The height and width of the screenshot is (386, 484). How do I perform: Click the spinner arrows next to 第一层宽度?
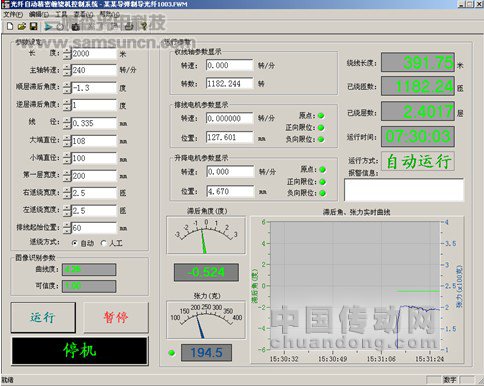tap(67, 176)
